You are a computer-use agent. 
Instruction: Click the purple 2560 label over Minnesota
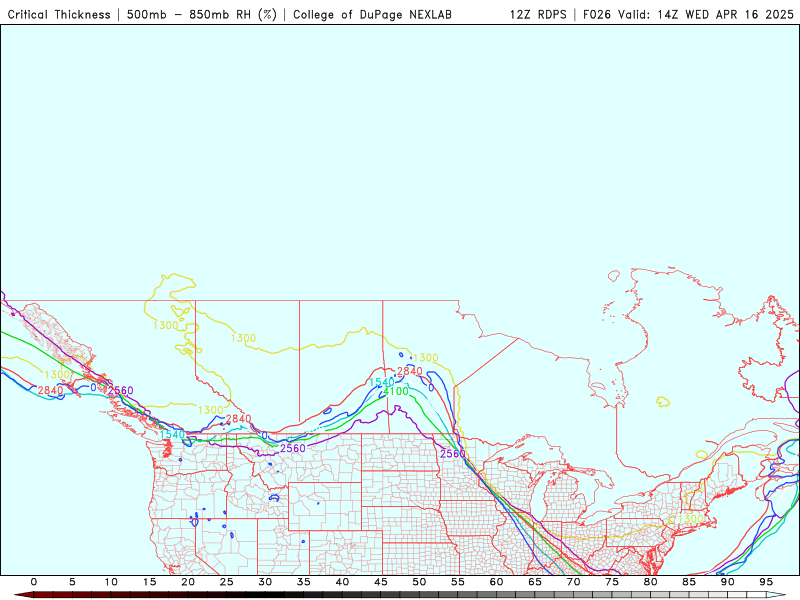[453, 454]
